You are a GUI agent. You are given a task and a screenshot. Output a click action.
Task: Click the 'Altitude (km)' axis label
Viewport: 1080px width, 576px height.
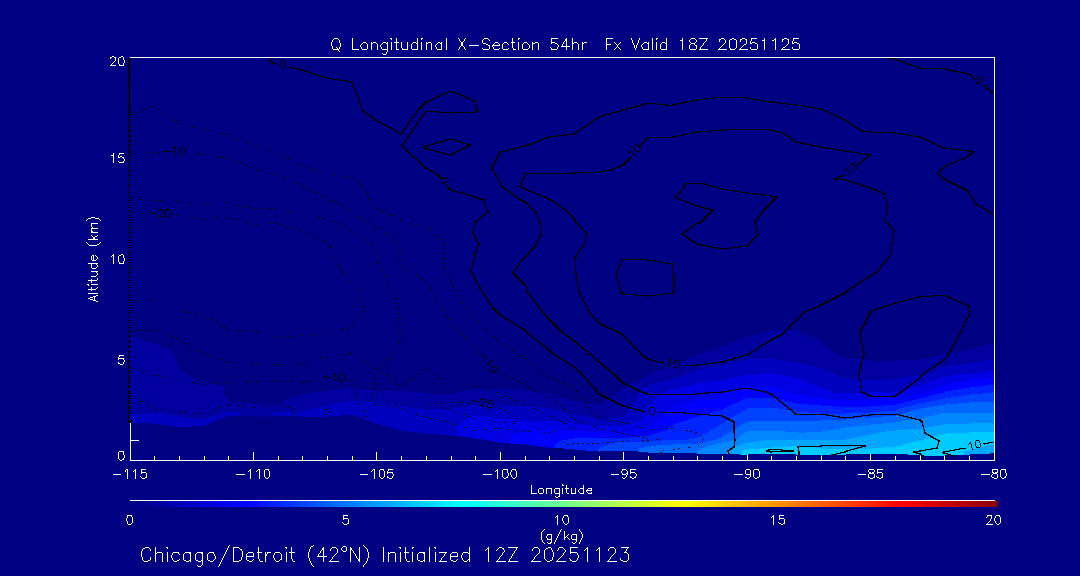[x=94, y=259]
